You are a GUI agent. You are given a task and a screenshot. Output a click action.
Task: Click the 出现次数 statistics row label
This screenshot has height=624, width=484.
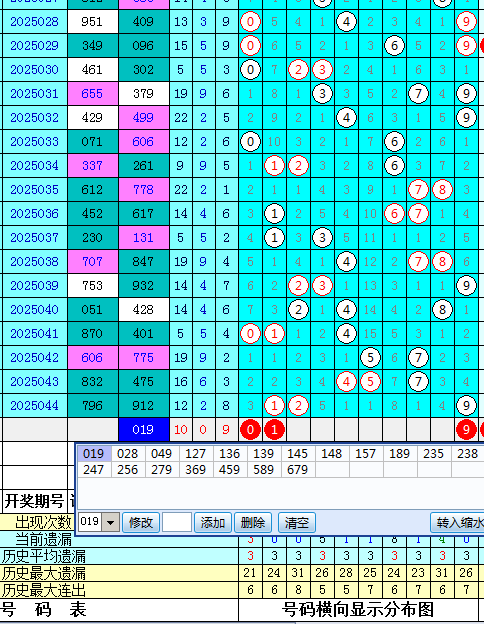tap(43, 522)
